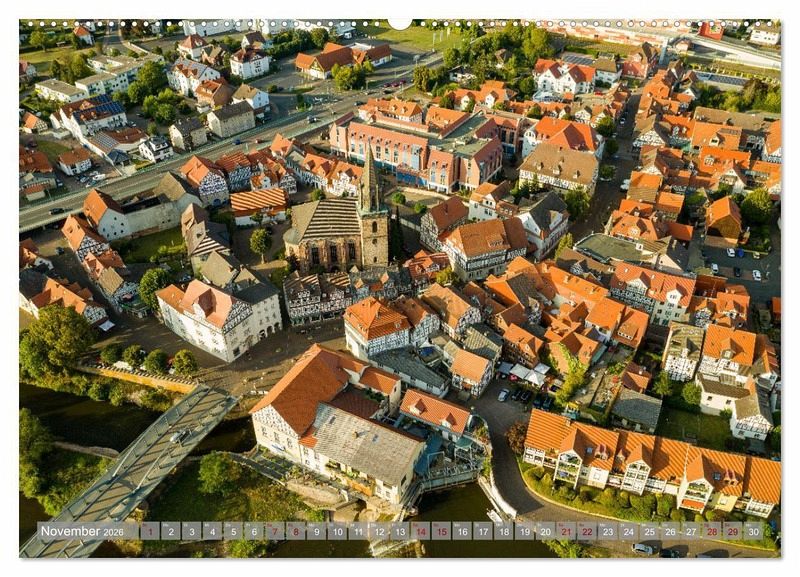
Task: Click the calendar hanger notch at top
Action: [x=400, y=22]
